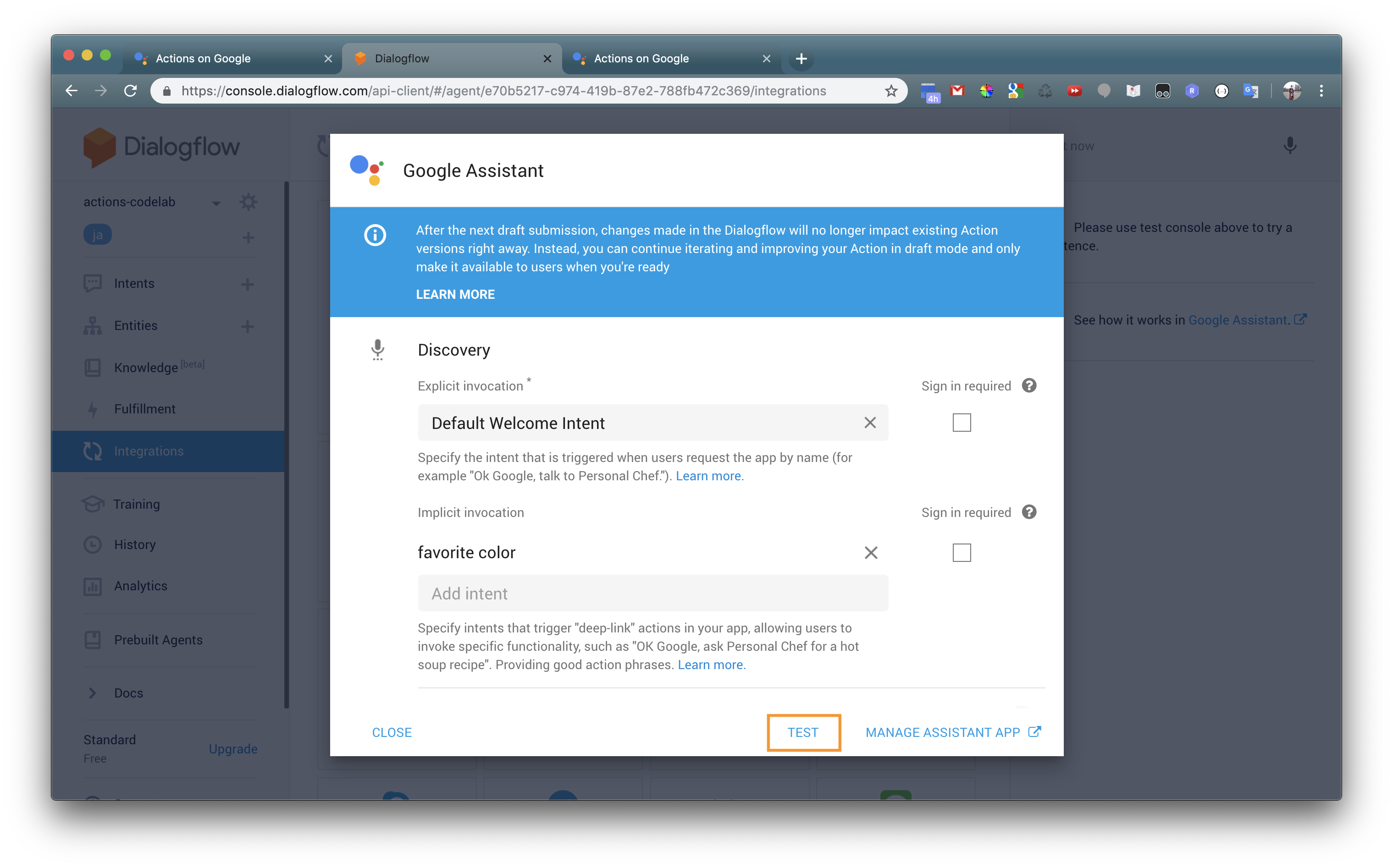Open the actions-codelab agent dropdown arrow
Image resolution: width=1393 pixels, height=868 pixels.
point(216,203)
